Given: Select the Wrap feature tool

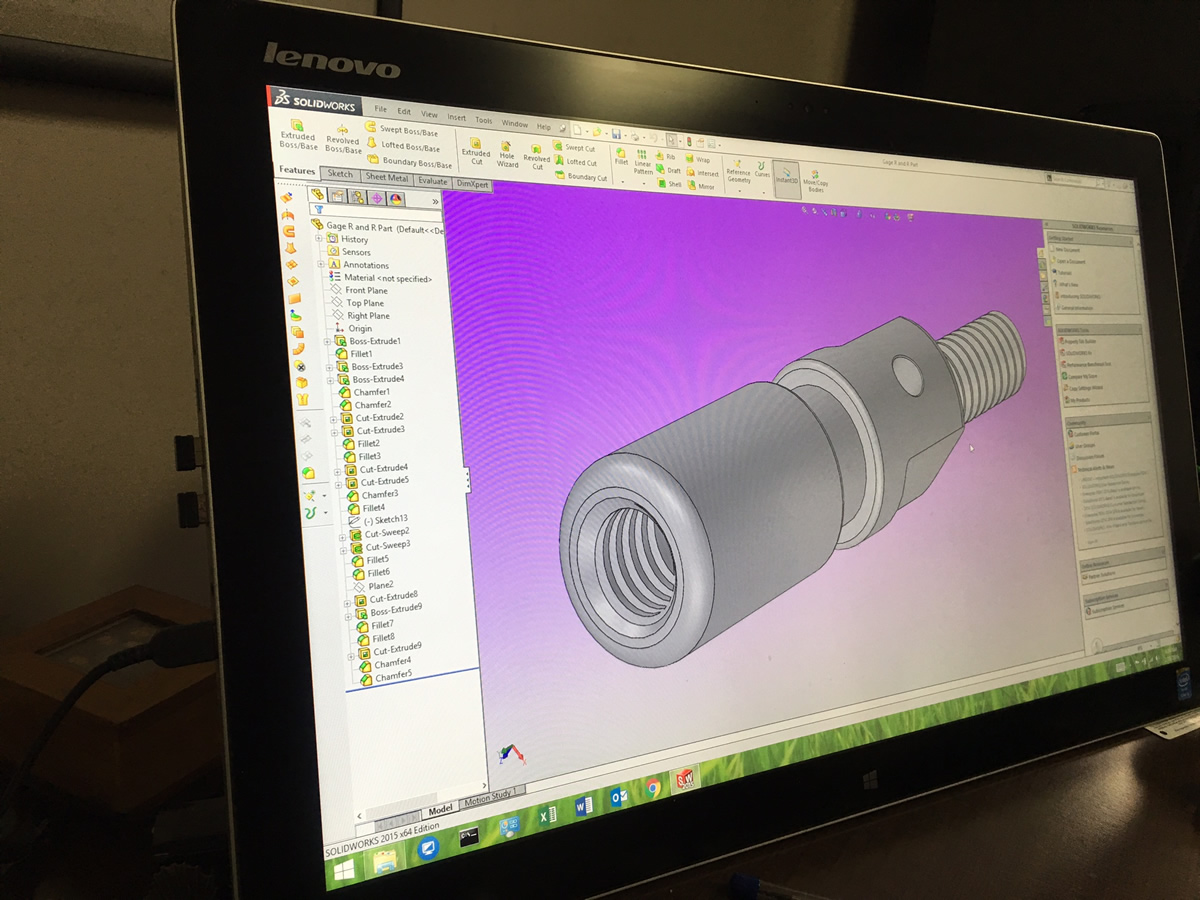Looking at the screenshot, I should pyautogui.click(x=697, y=160).
